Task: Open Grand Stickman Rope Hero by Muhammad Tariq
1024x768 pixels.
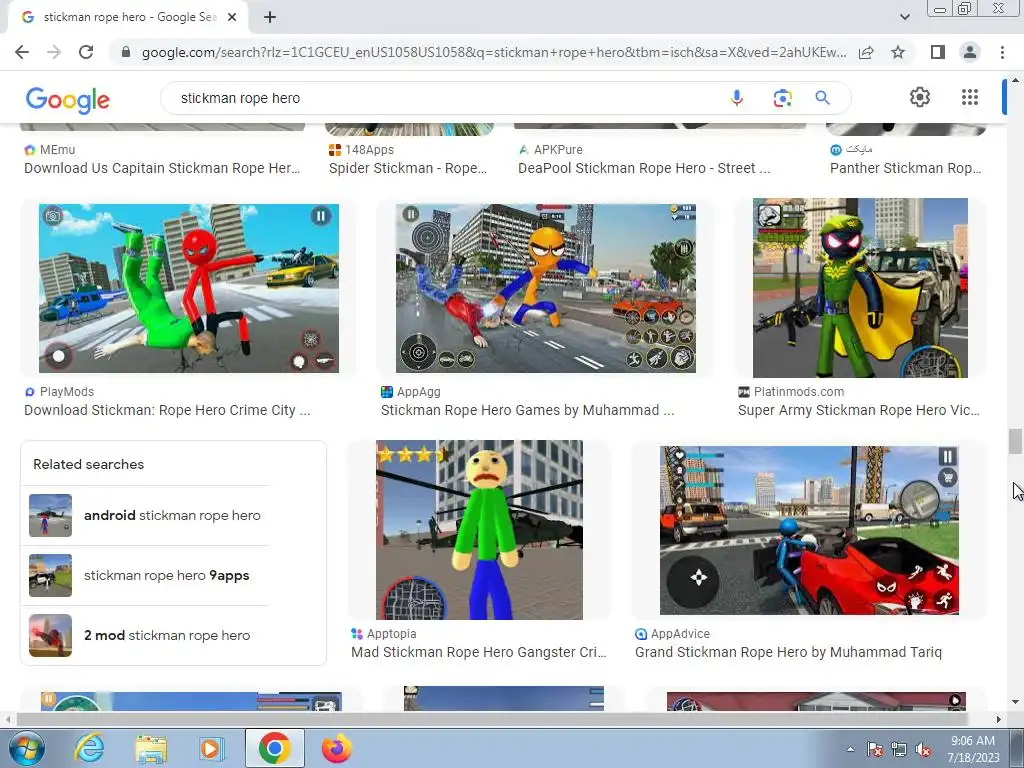Action: point(788,652)
